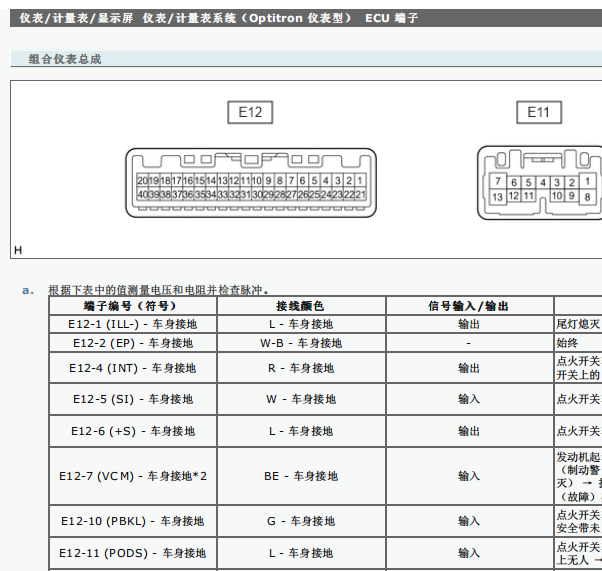The width and height of the screenshot is (602, 571).
Task: Select the 信号输入/输出 column header
Action: pos(470,306)
